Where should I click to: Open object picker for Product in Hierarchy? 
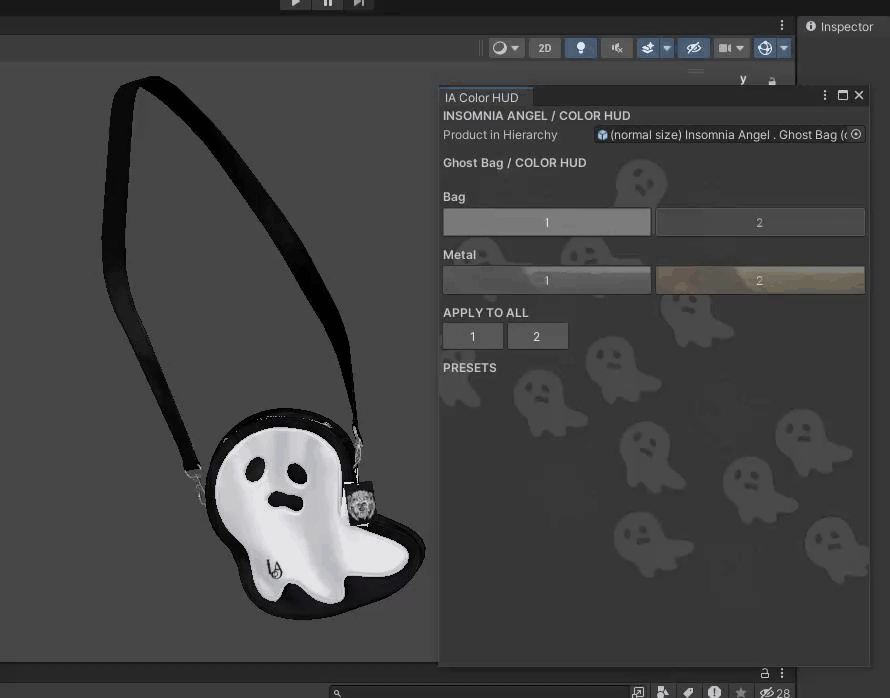coord(856,134)
